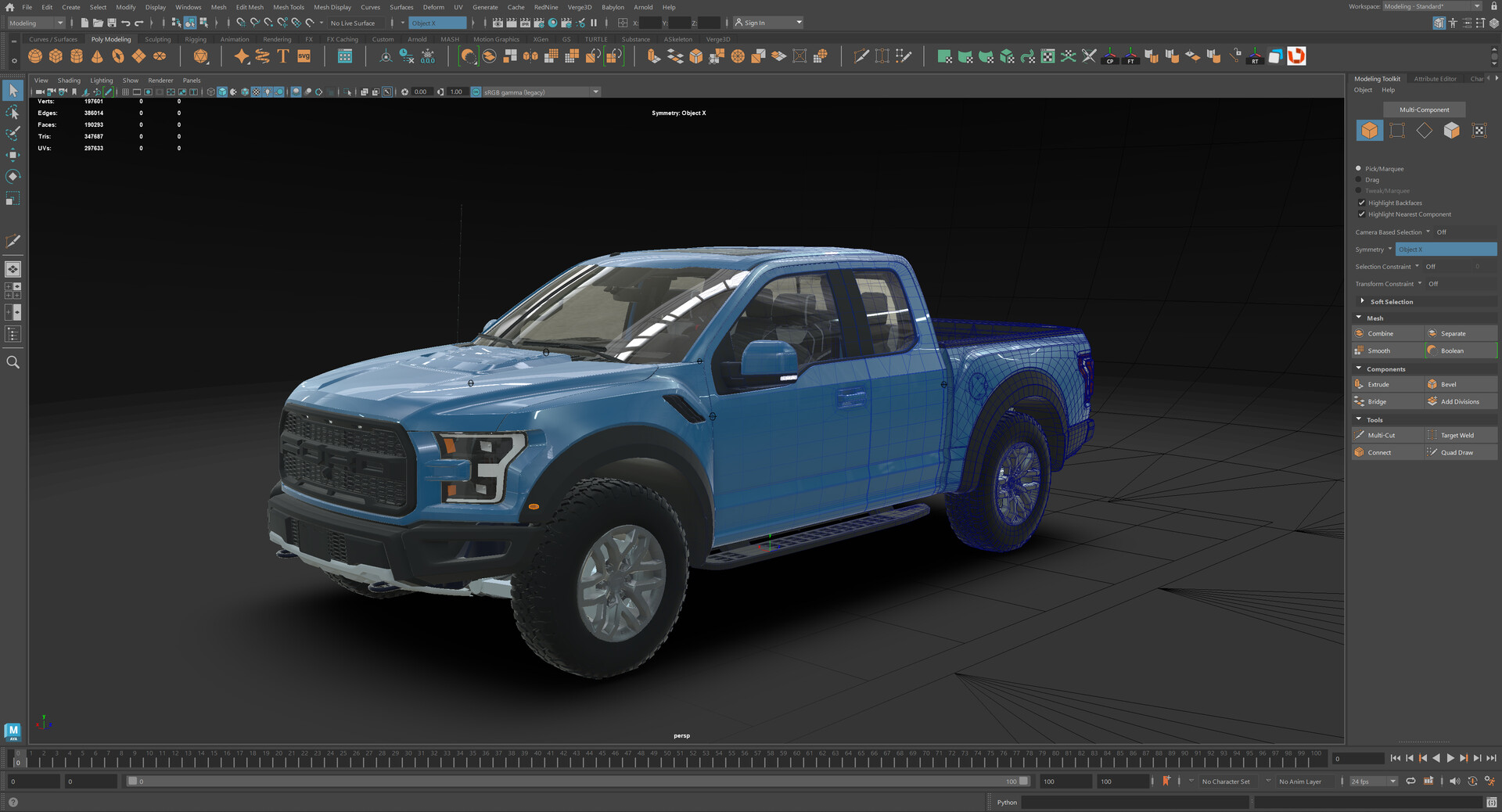1502x812 pixels.
Task: Create a polygon cube from the shelf
Action: 56,56
